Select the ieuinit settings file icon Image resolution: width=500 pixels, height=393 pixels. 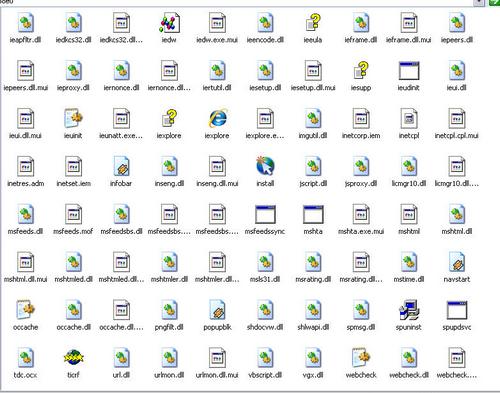coord(73,118)
